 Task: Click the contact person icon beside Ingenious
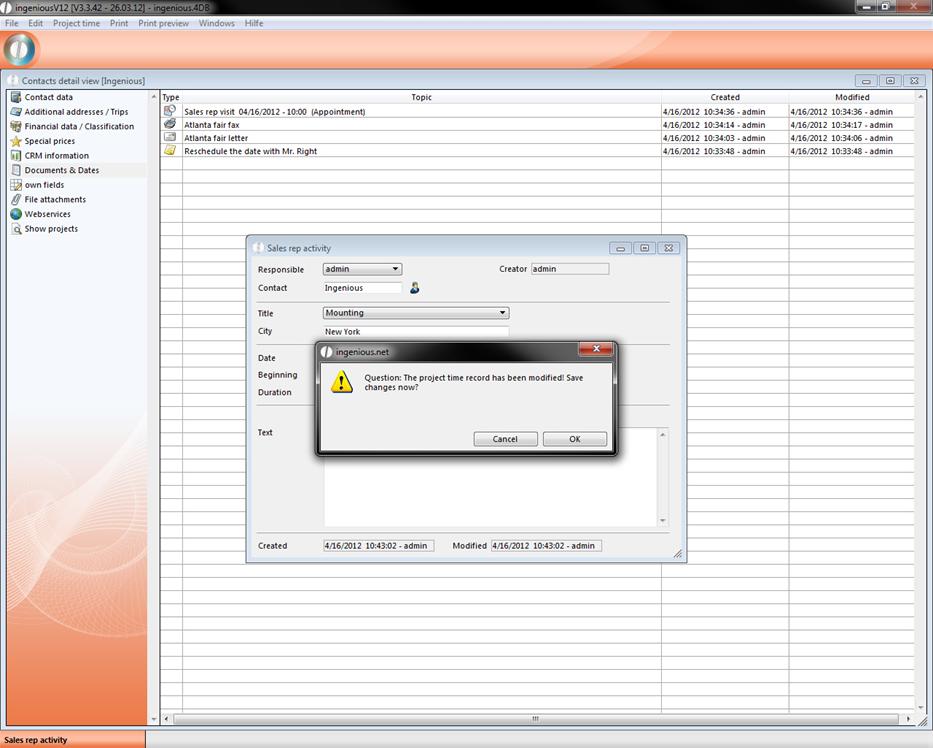pos(415,288)
